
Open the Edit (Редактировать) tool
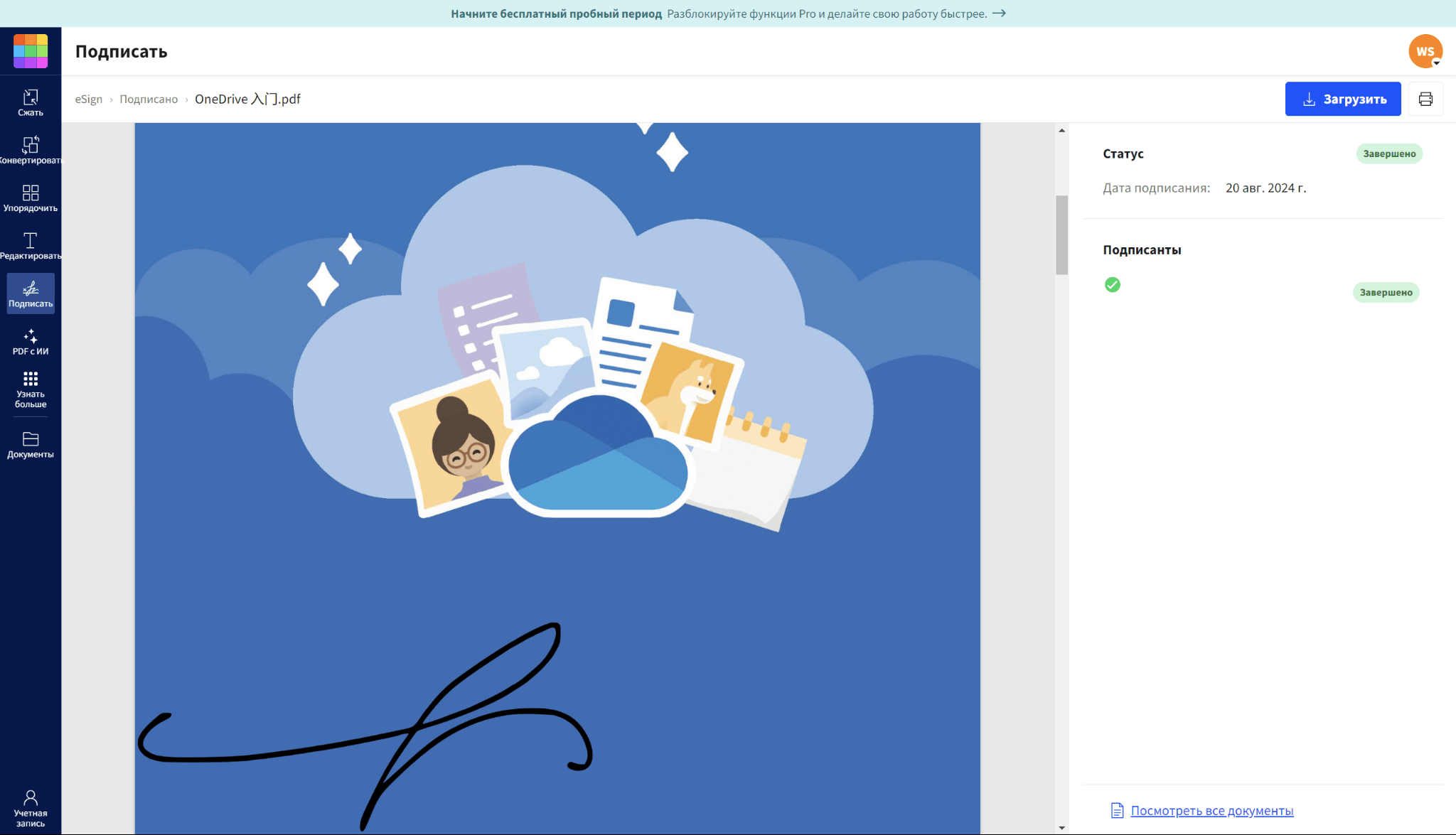[x=31, y=245]
